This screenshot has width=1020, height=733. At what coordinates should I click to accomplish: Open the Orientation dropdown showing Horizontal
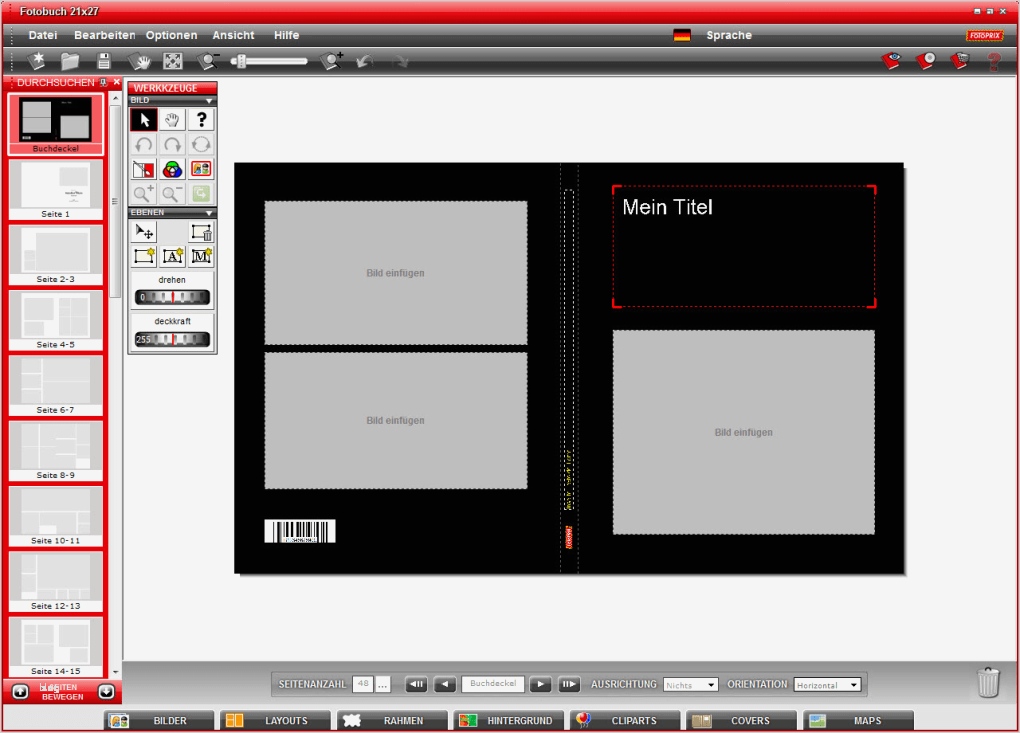click(x=827, y=685)
